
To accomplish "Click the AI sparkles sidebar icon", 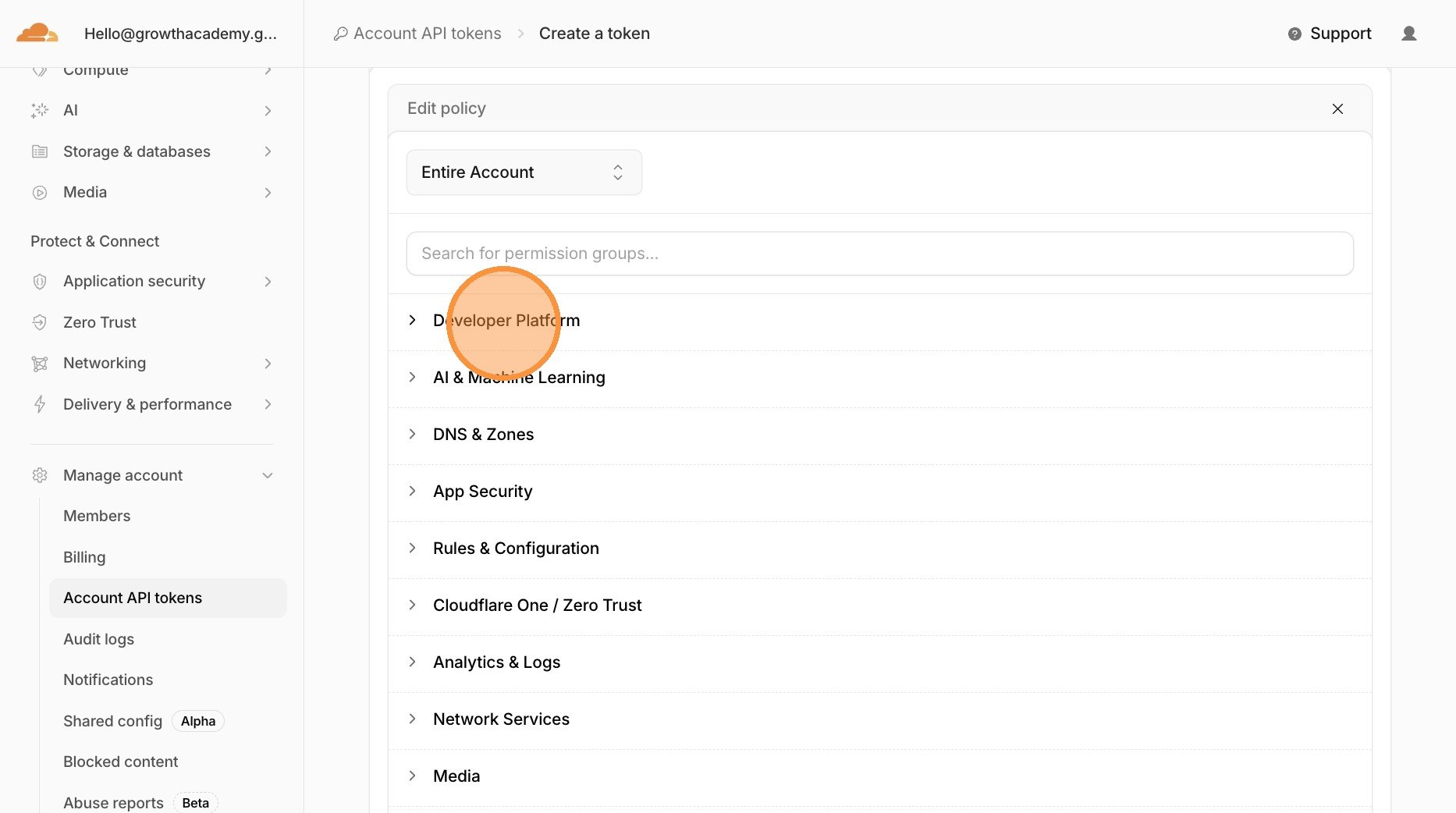I will click(x=40, y=110).
